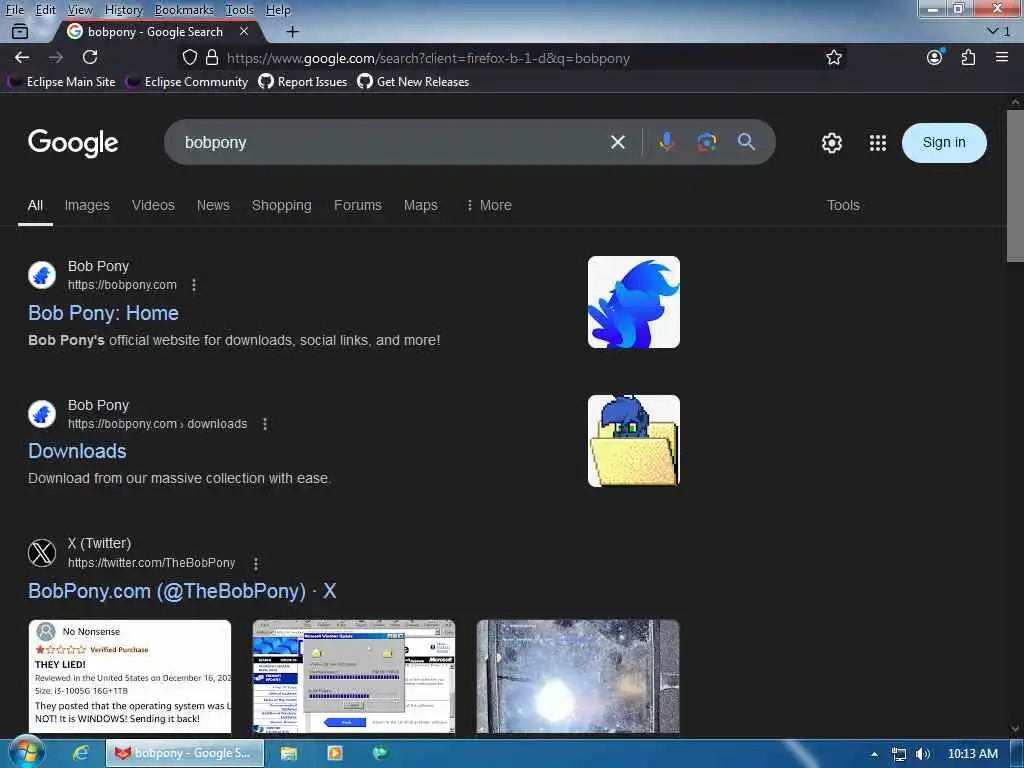Click the Google logo
This screenshot has width=1024, height=768.
click(73, 143)
